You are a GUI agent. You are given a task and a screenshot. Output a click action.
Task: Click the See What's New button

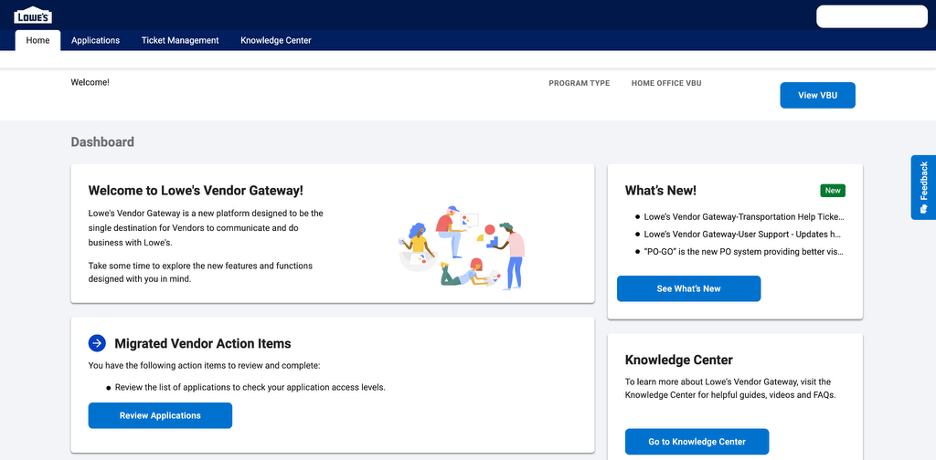pyautogui.click(x=689, y=289)
